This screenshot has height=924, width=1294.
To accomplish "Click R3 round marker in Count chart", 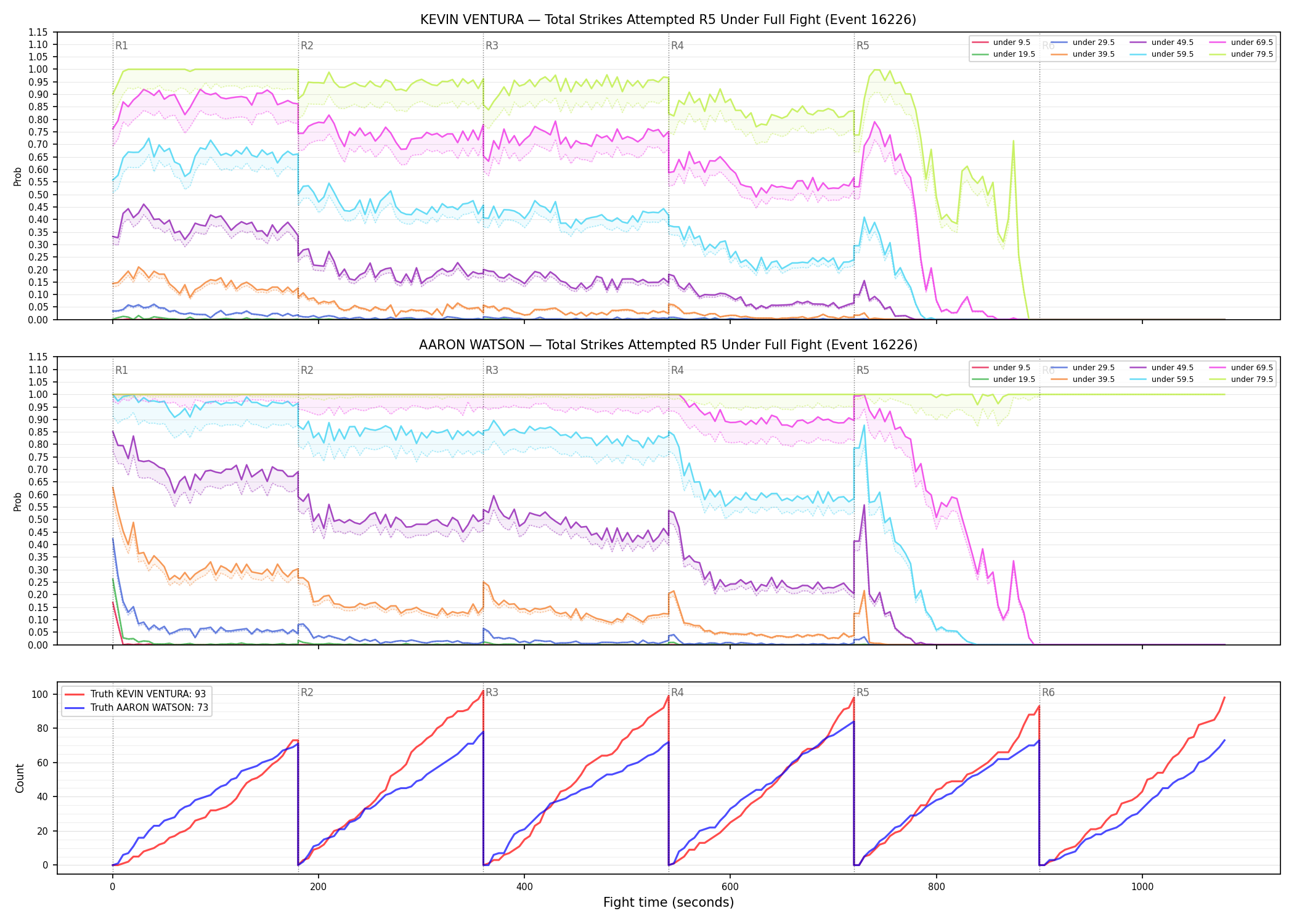I will pos(492,692).
